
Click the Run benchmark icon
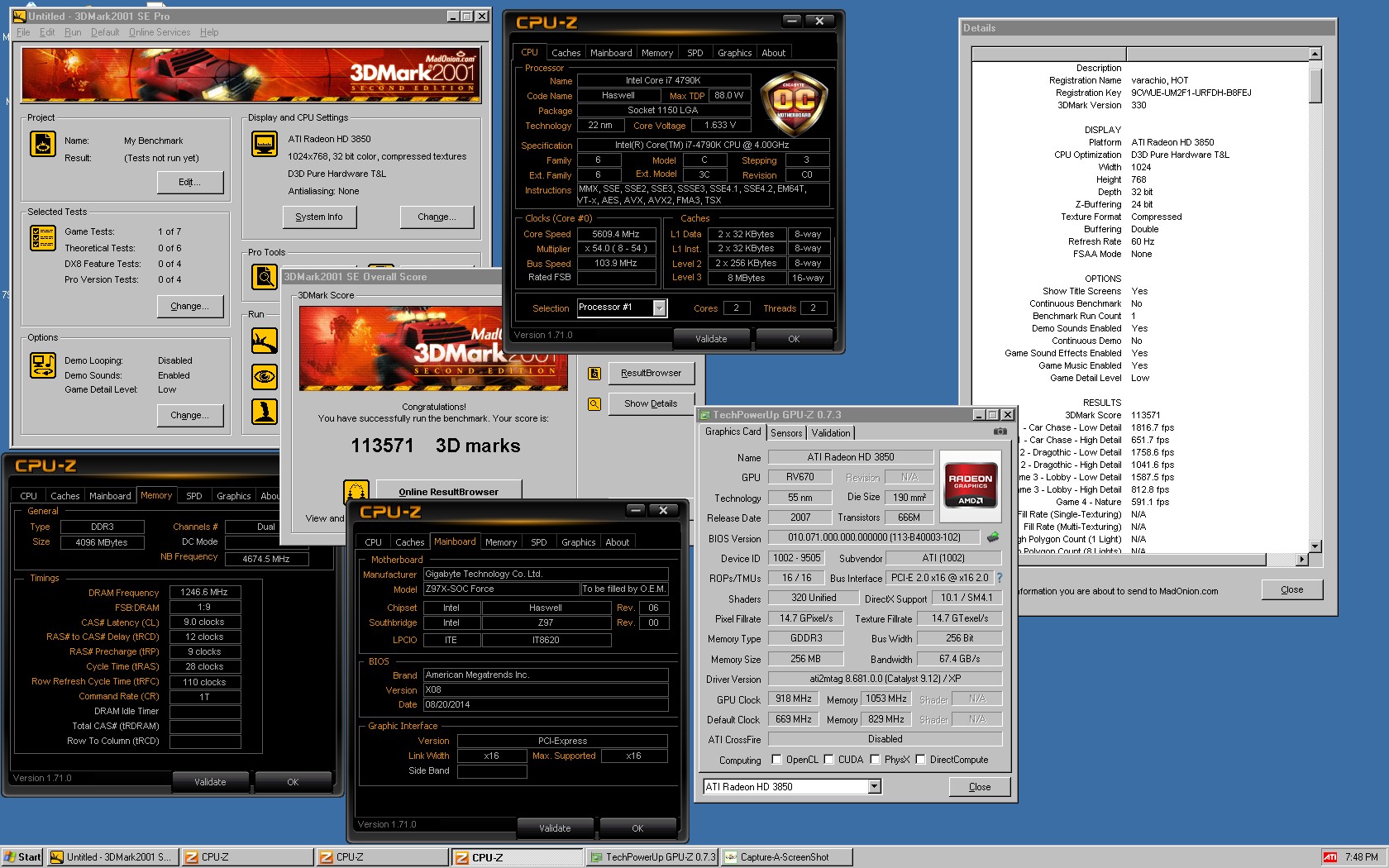(x=265, y=341)
